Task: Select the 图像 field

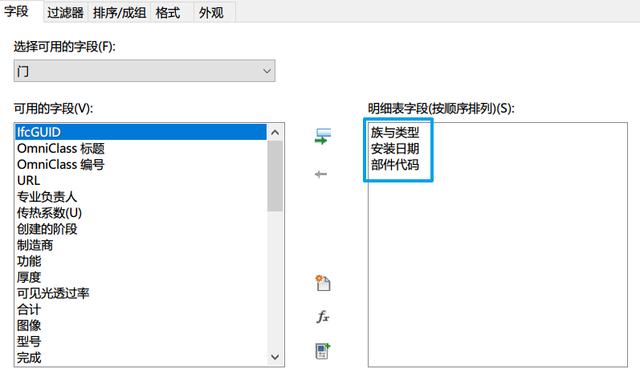Action: tap(141, 326)
